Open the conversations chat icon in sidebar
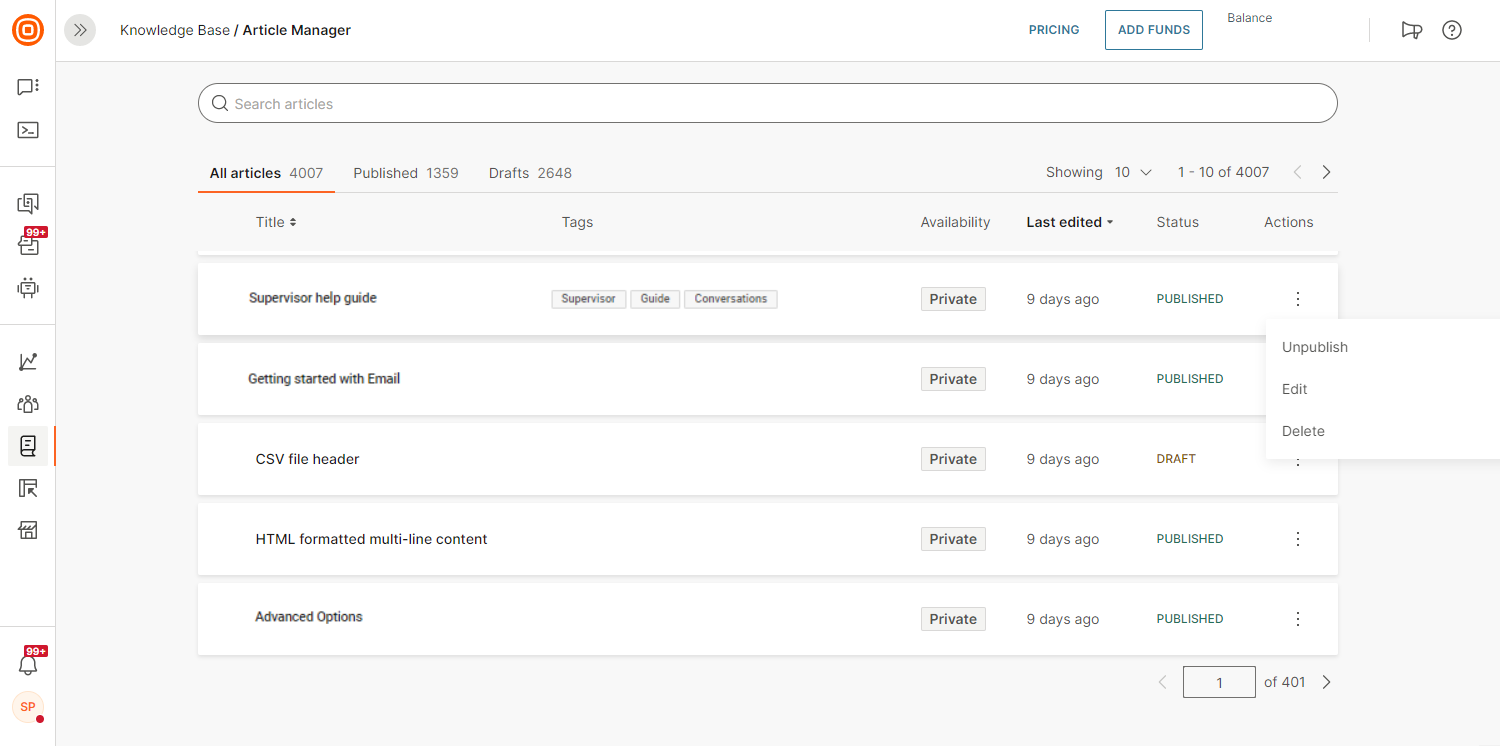The image size is (1500, 746). click(x=28, y=87)
